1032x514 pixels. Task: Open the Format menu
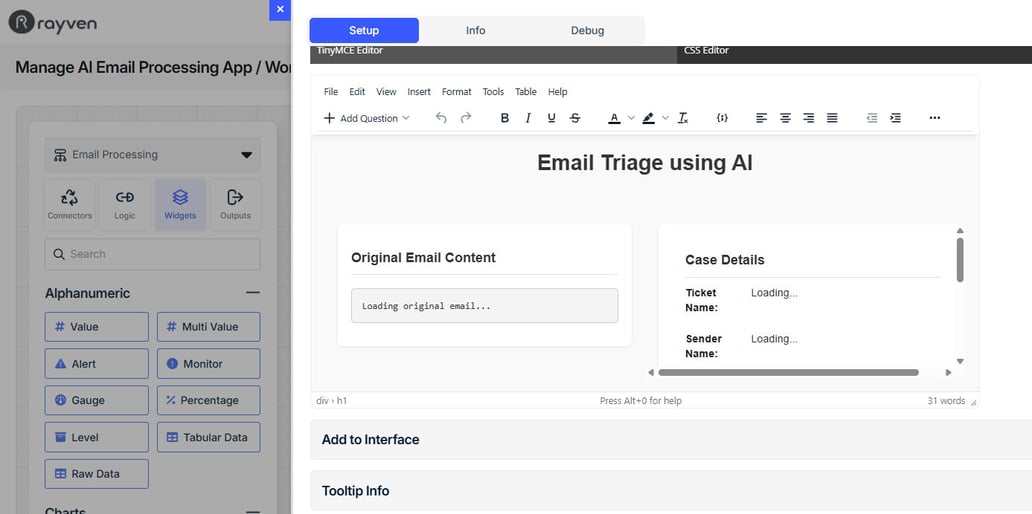coord(456,92)
